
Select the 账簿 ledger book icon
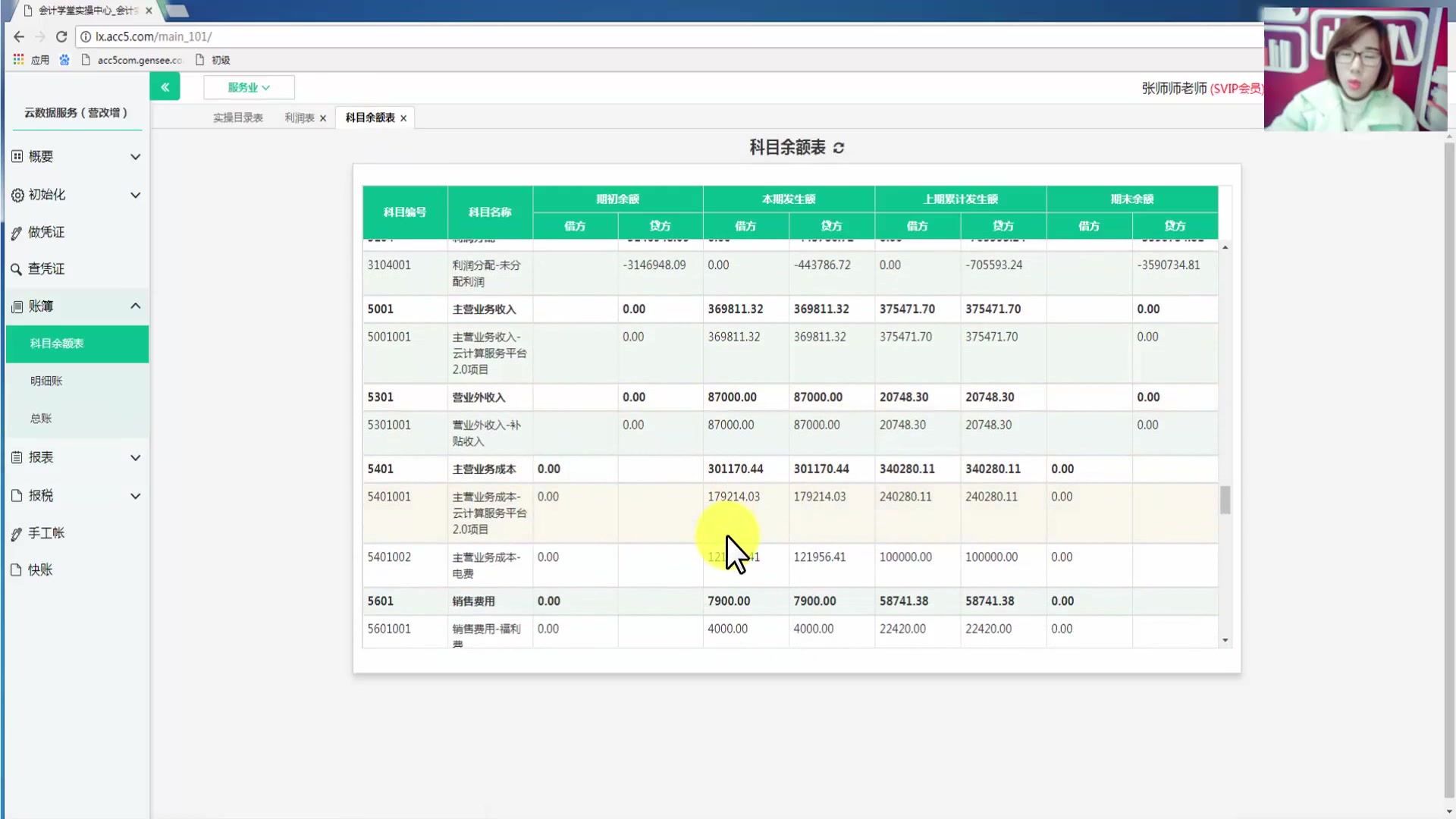[x=17, y=306]
